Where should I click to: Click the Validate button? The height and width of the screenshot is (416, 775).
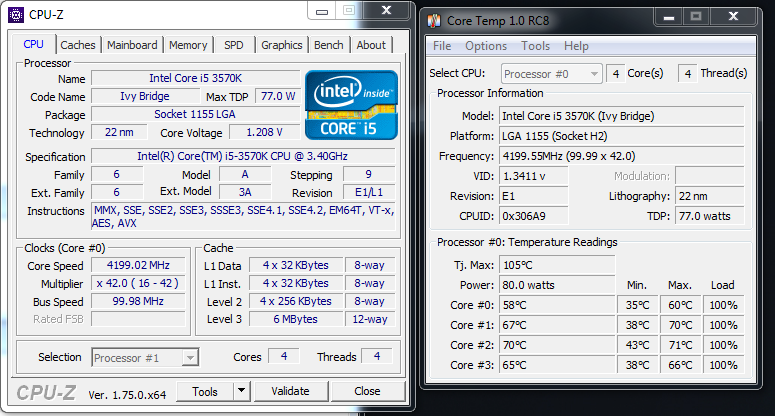291,391
